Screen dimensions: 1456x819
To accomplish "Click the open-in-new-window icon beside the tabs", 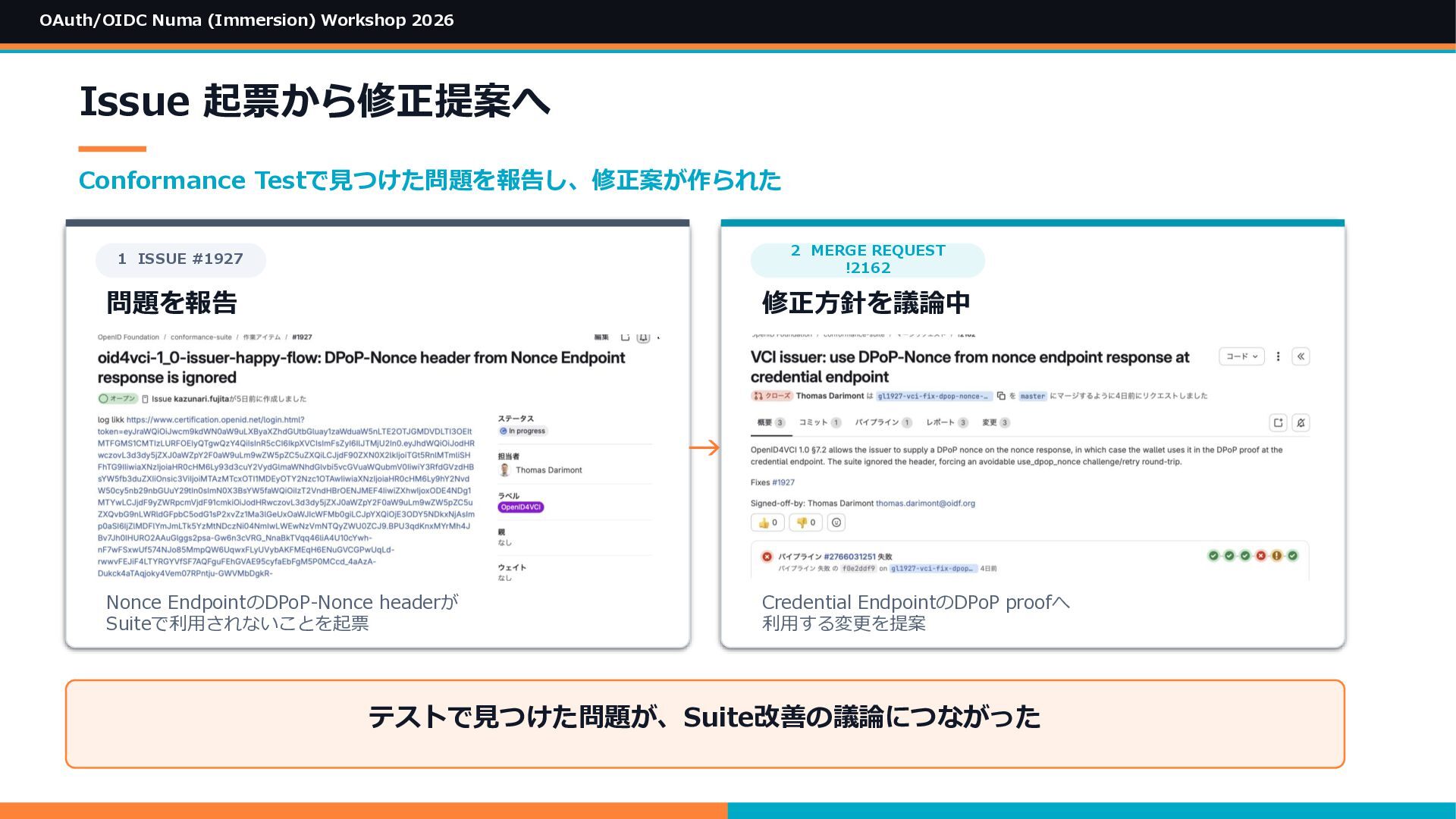I will (x=1278, y=422).
